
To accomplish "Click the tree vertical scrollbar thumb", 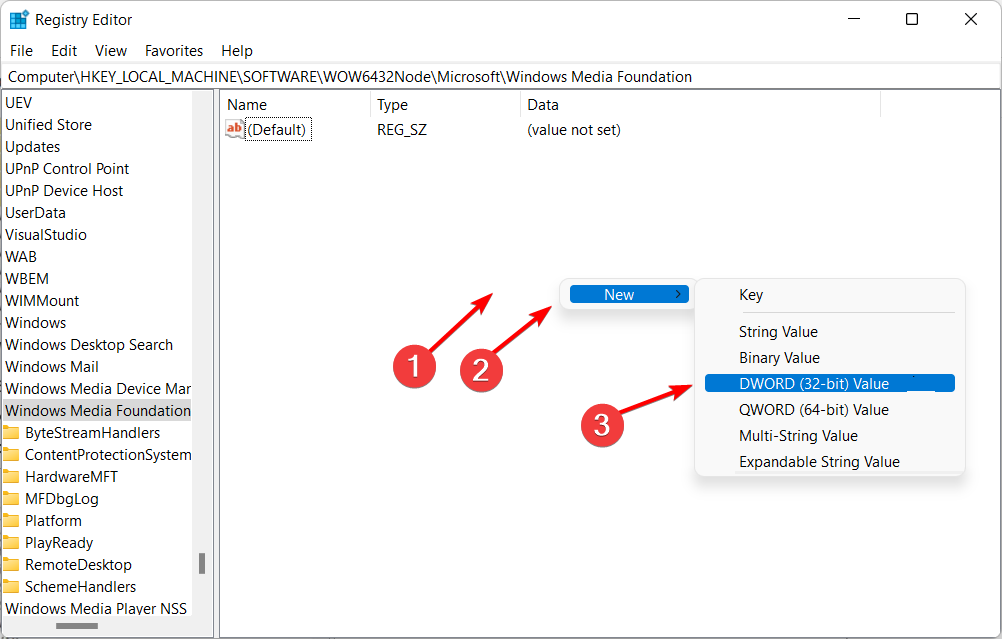I will (x=202, y=564).
